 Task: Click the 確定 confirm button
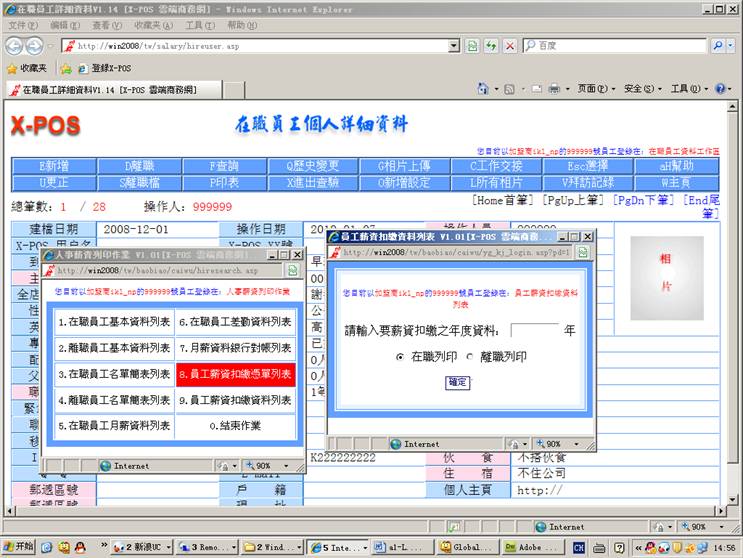coord(457,382)
